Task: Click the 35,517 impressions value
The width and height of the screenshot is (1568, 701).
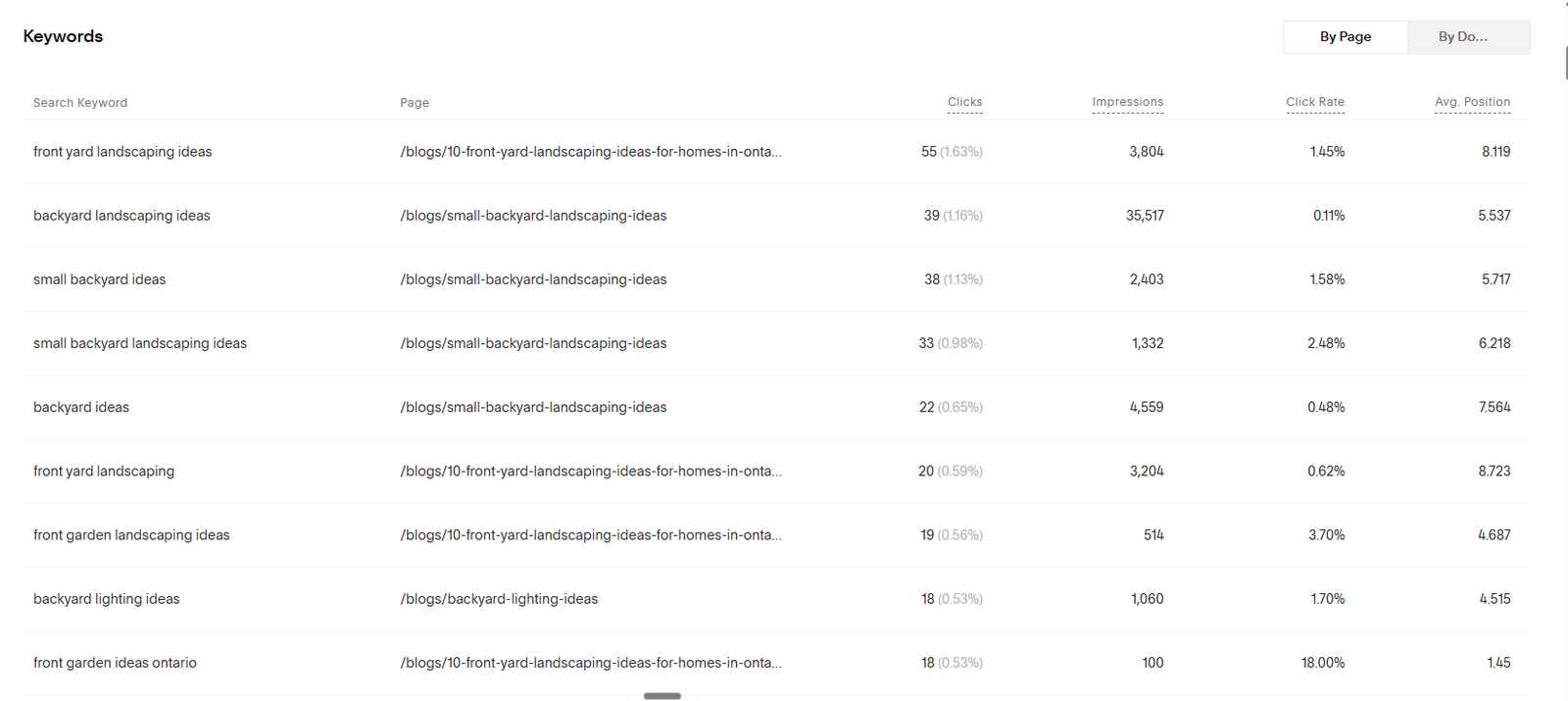Action: [1145, 216]
